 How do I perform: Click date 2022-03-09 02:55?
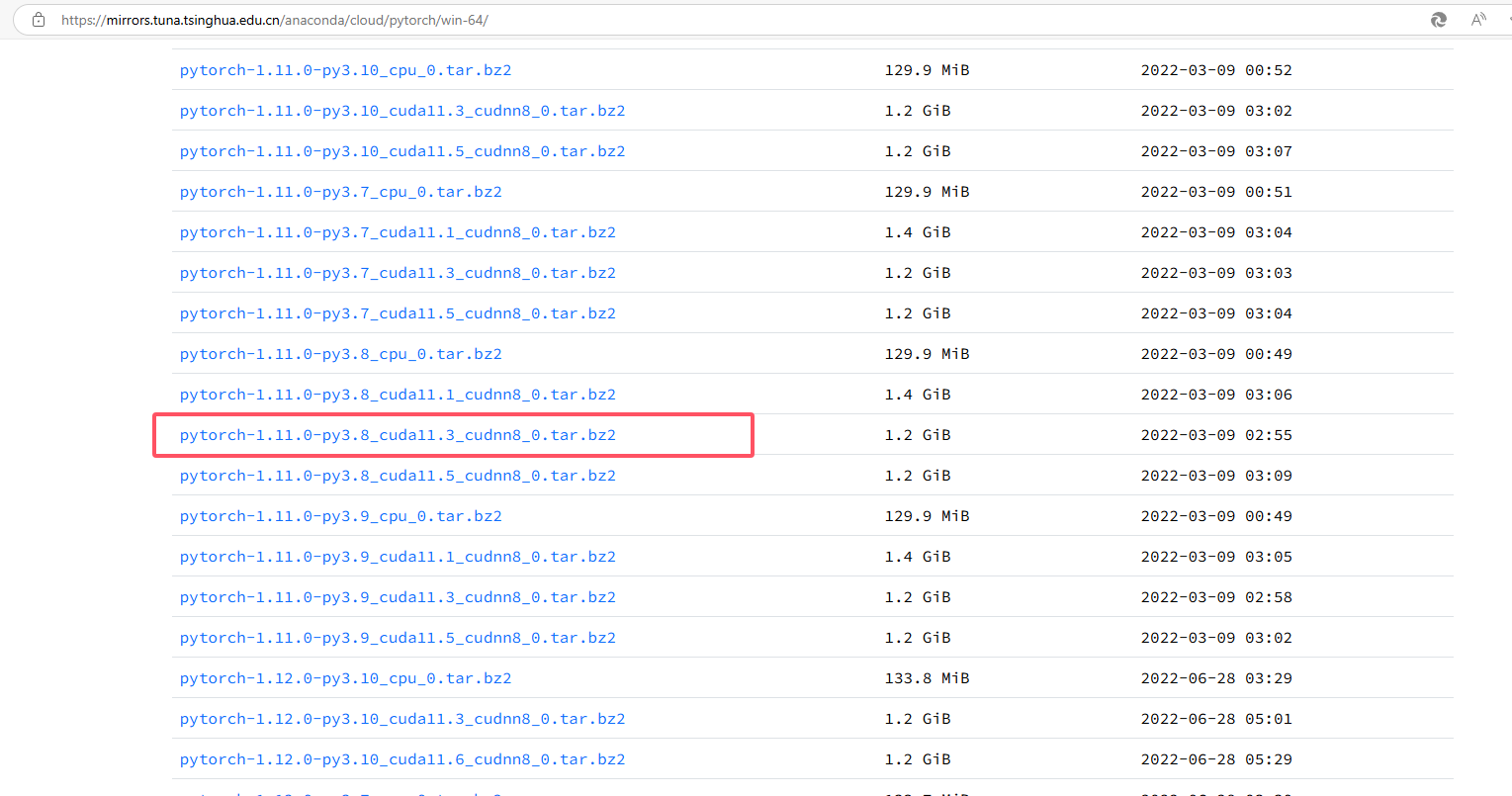click(x=1216, y=435)
